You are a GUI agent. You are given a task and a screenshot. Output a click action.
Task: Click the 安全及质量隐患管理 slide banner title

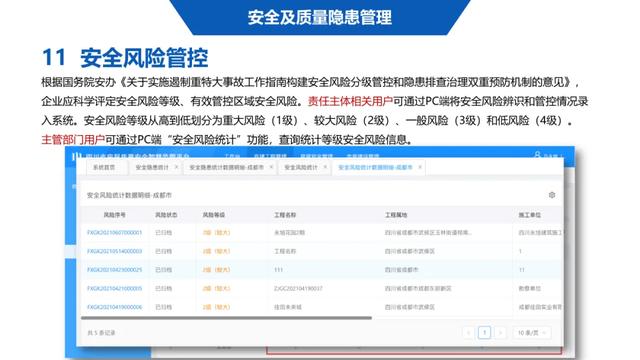point(320,17)
